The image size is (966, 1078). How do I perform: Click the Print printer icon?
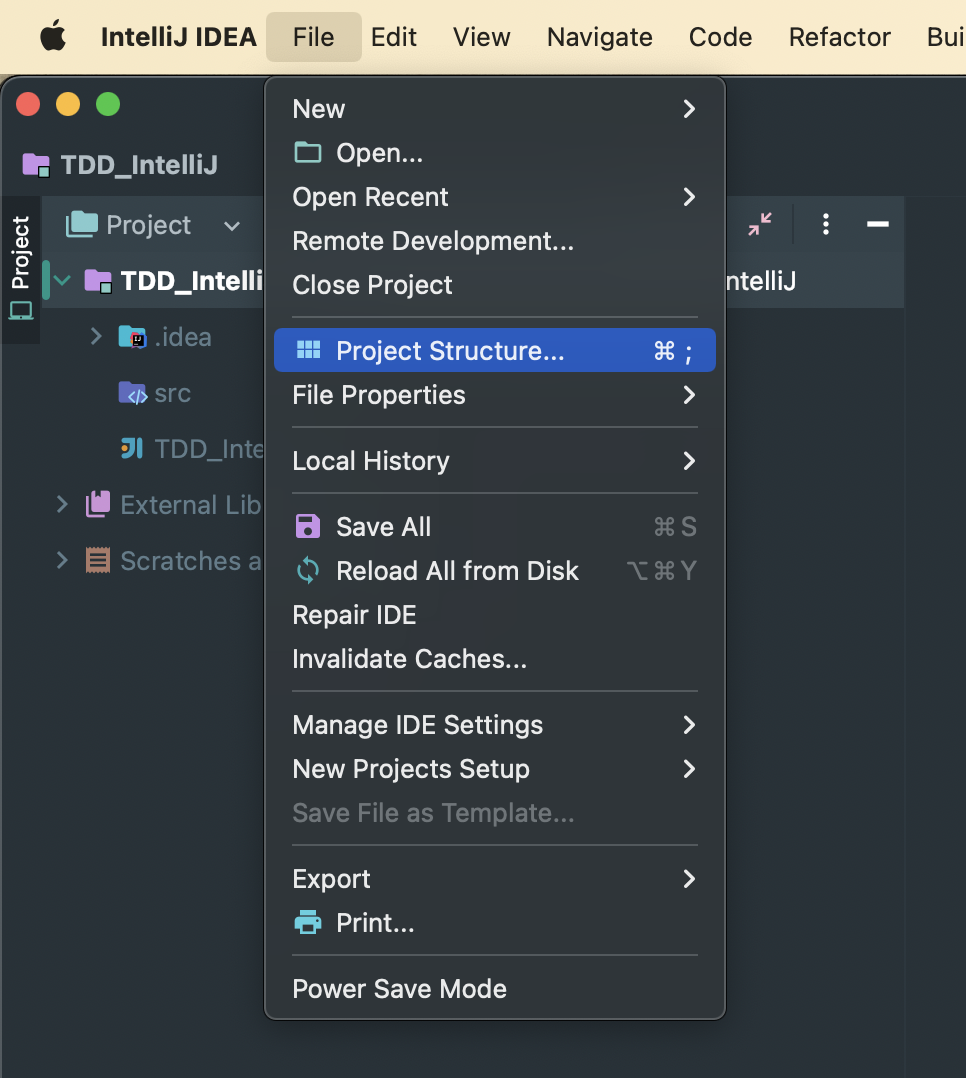click(308, 923)
